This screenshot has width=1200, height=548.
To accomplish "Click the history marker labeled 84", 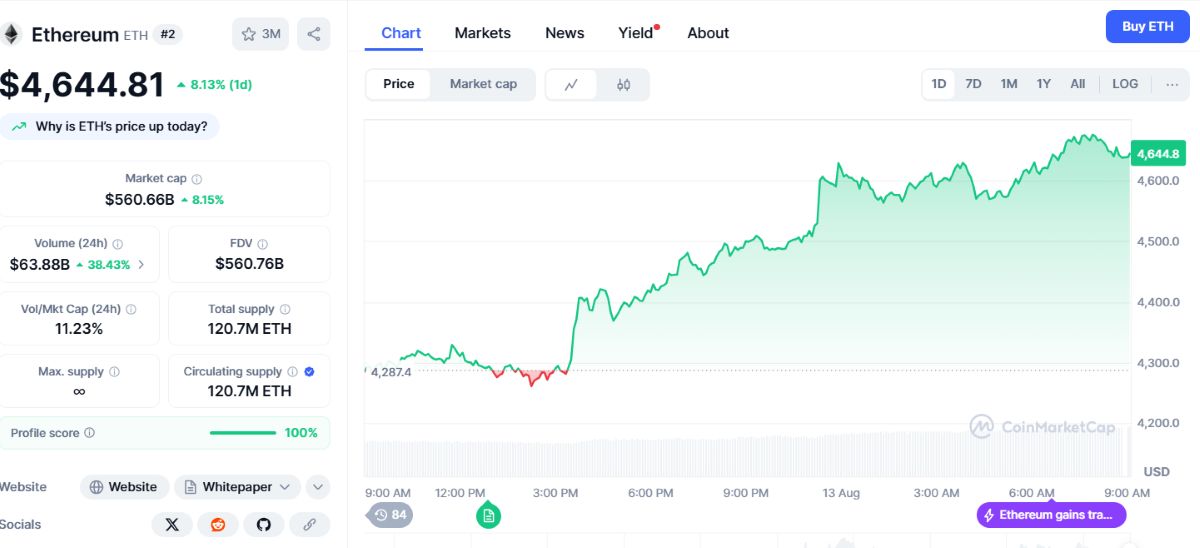I will click(390, 515).
